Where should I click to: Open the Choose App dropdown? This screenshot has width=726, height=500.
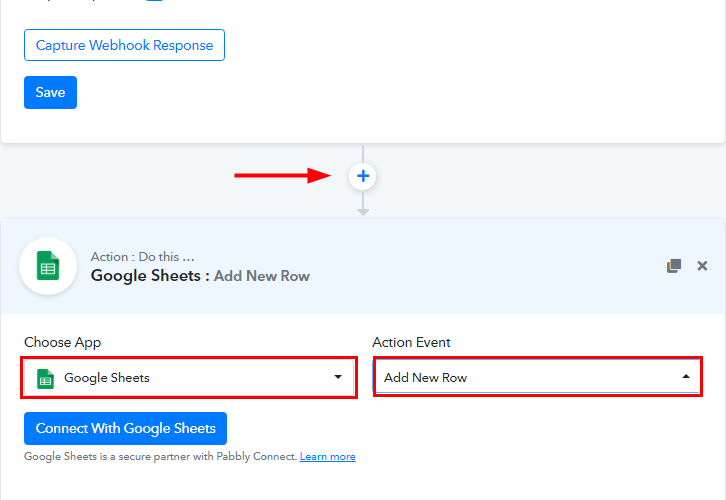click(x=189, y=377)
